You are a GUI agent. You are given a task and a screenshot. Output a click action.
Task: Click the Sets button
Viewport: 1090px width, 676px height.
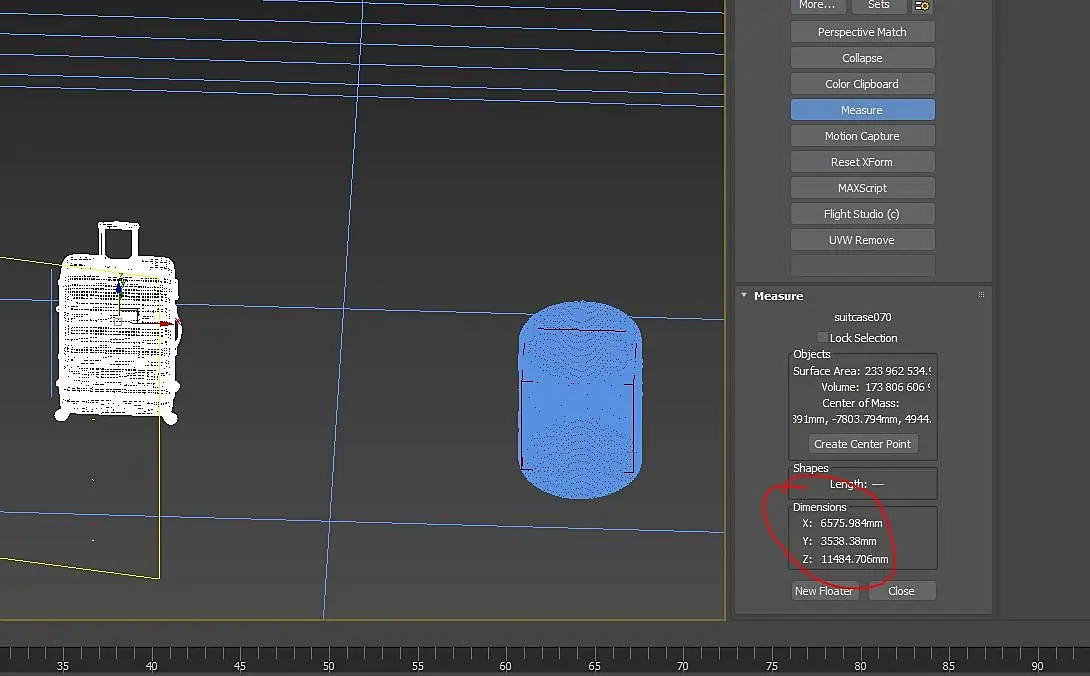coord(878,5)
